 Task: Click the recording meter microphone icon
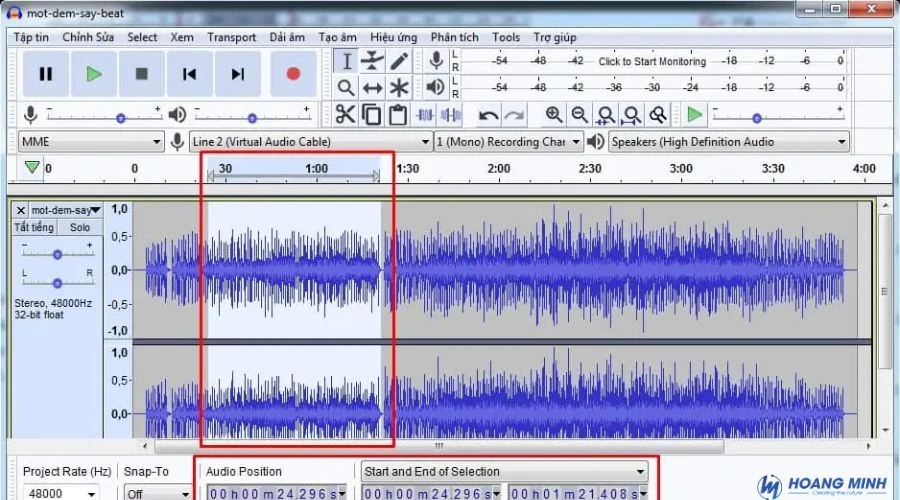(x=436, y=60)
